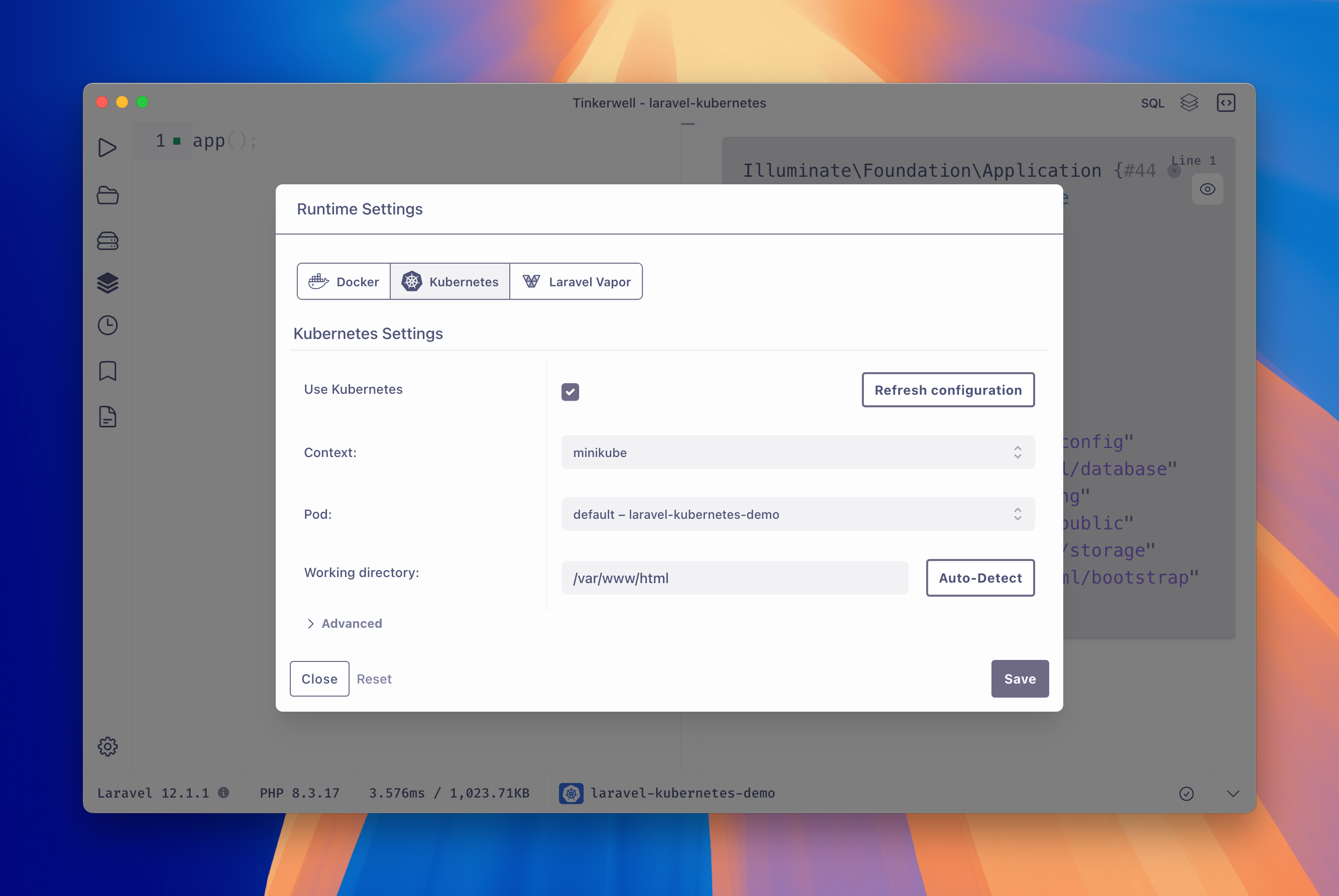1339x896 pixels.
Task: Click the Reset link
Action: click(374, 679)
